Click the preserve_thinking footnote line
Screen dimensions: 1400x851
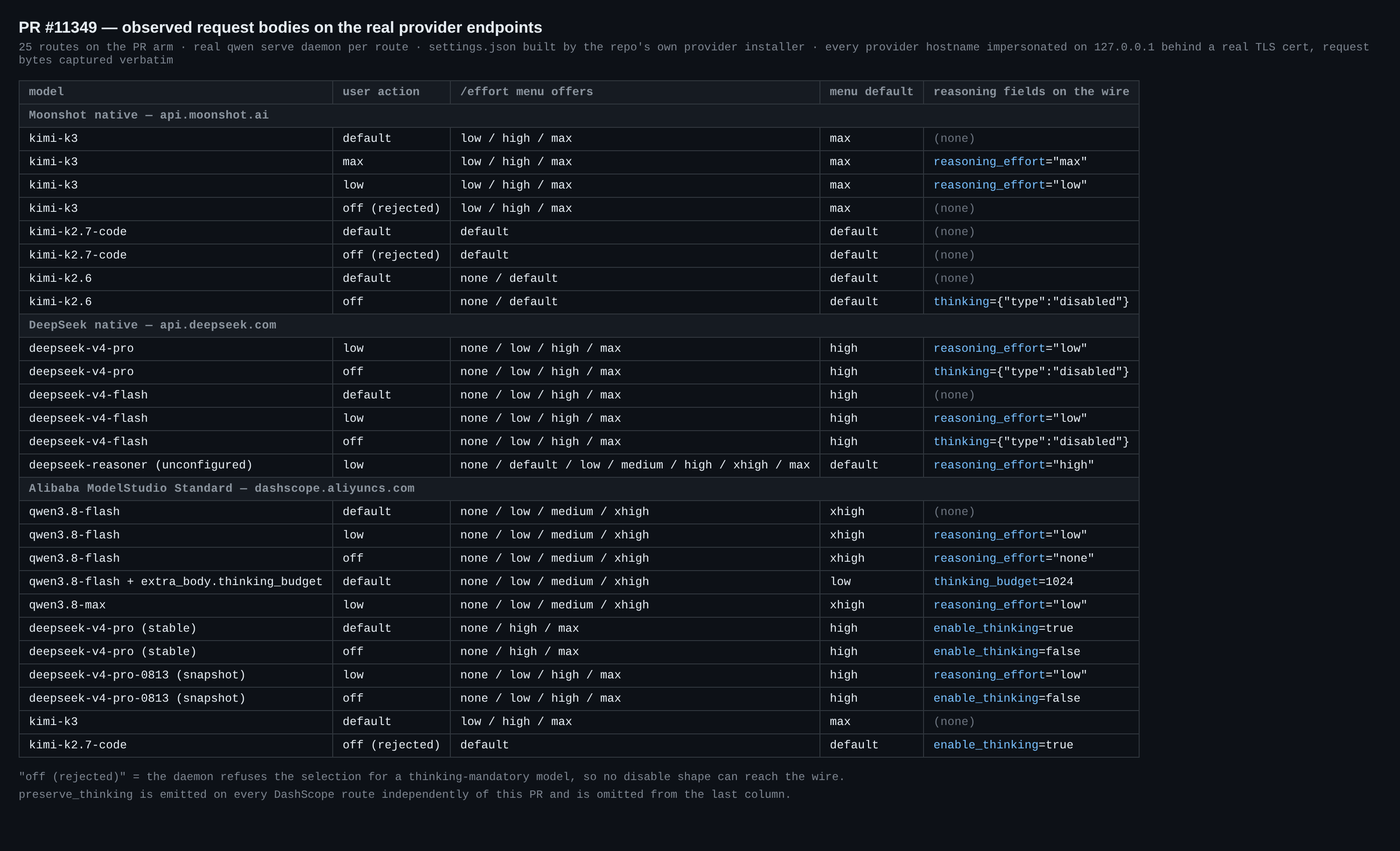pyautogui.click(x=405, y=794)
